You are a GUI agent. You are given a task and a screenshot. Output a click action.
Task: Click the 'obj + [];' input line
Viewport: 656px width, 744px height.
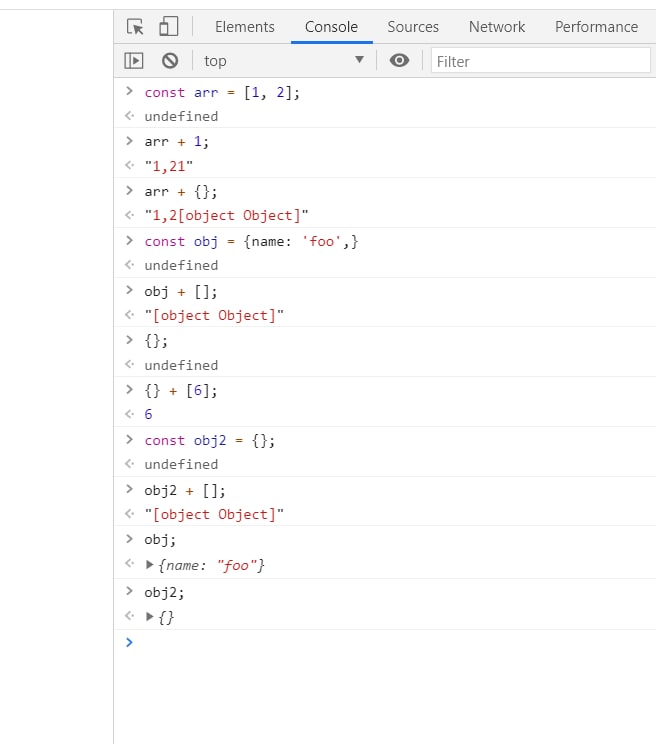(181, 291)
